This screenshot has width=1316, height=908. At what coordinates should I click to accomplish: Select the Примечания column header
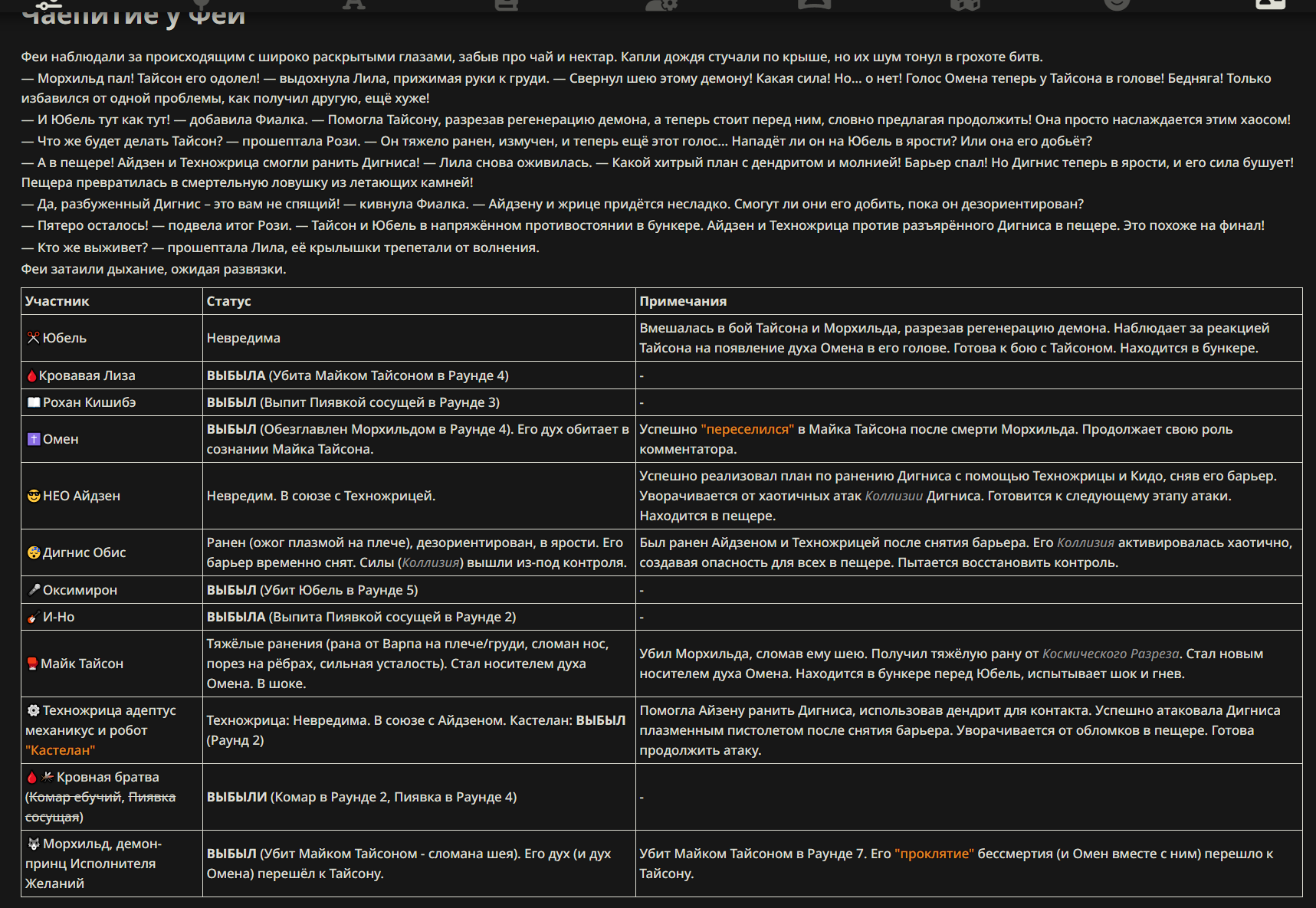683,301
